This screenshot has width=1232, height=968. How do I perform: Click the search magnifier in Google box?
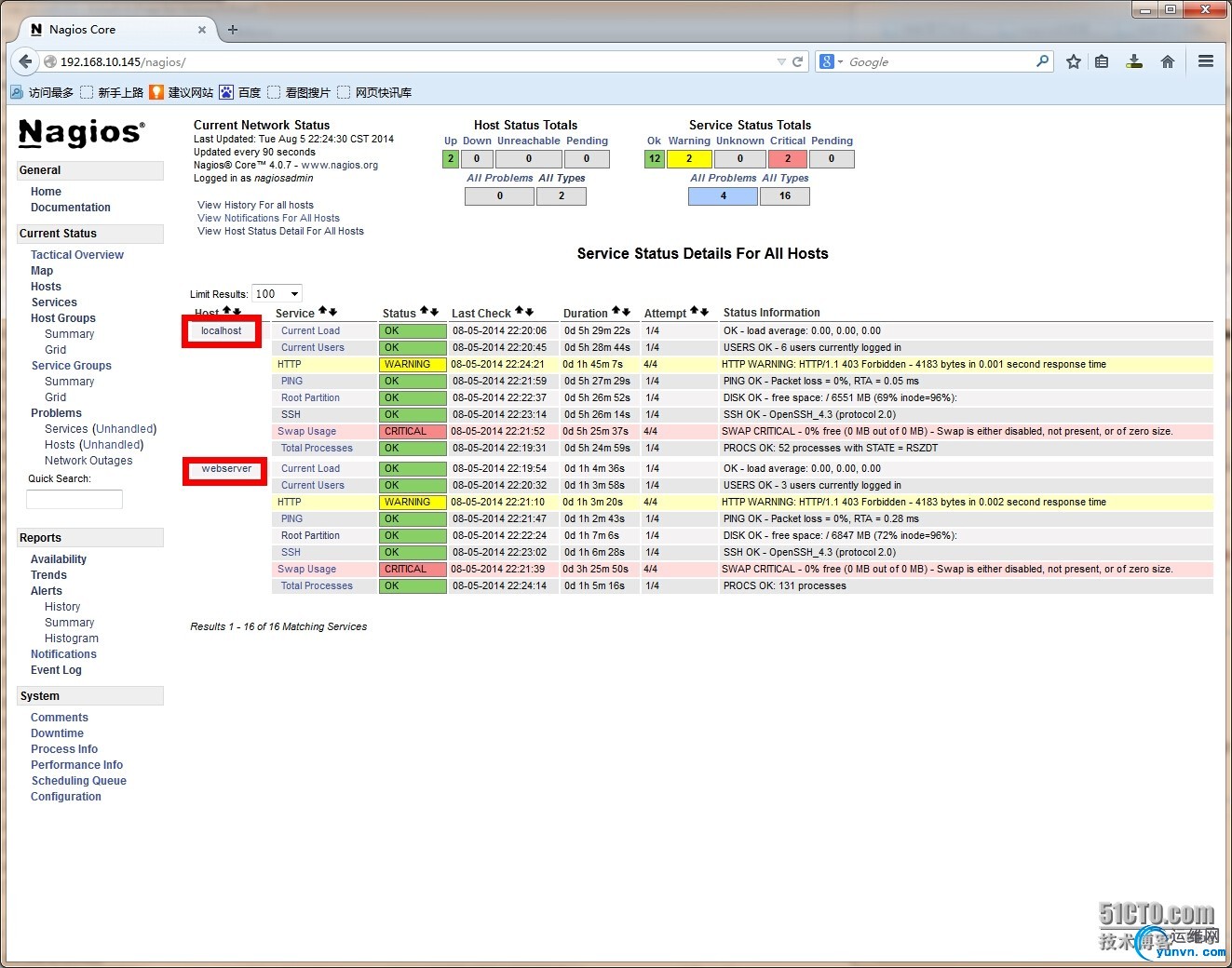point(1043,61)
